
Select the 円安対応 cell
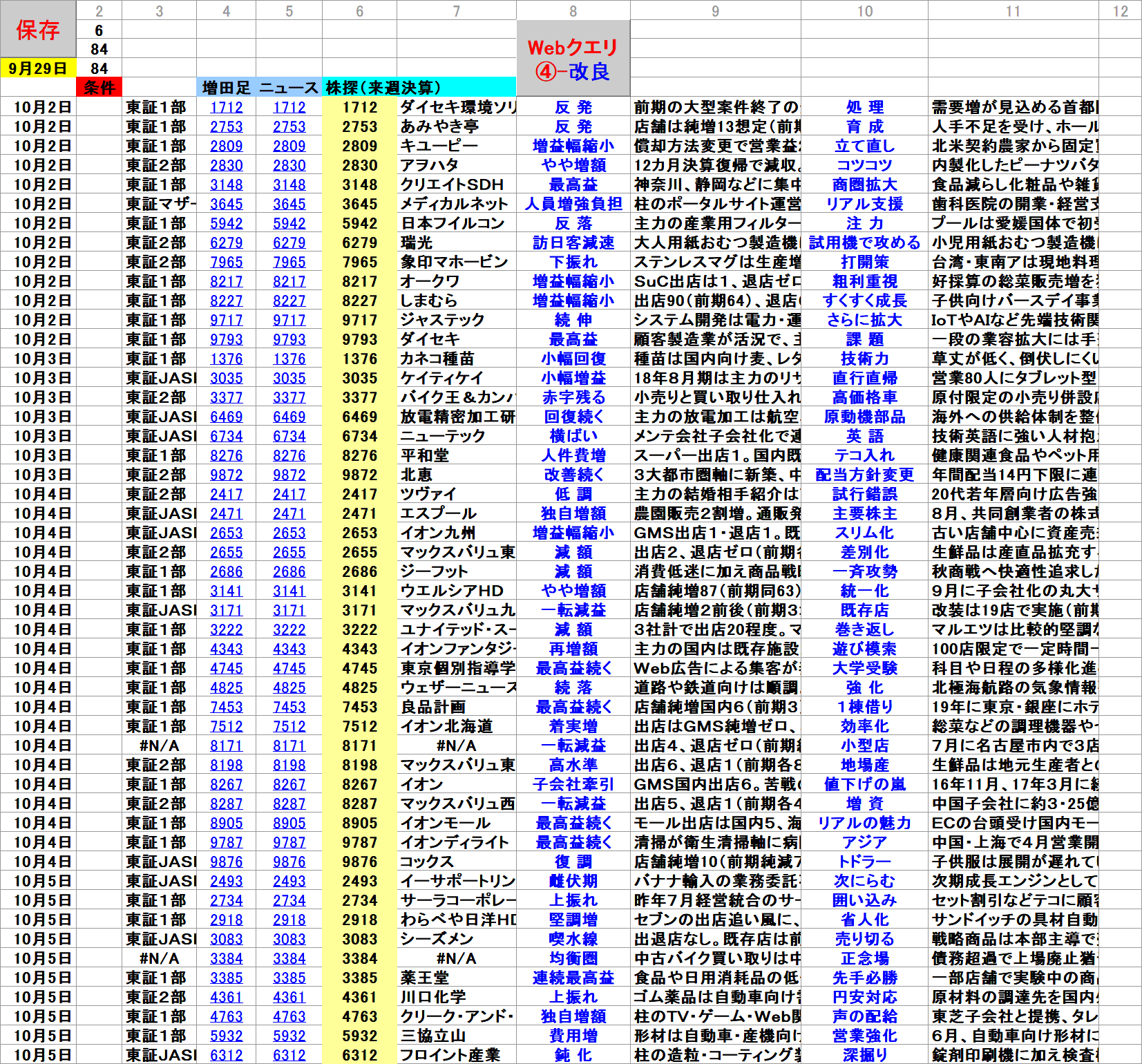point(864,997)
